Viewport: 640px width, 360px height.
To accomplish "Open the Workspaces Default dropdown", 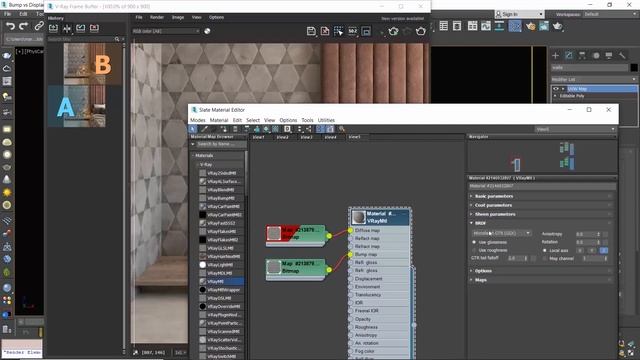I will click(x=610, y=14).
